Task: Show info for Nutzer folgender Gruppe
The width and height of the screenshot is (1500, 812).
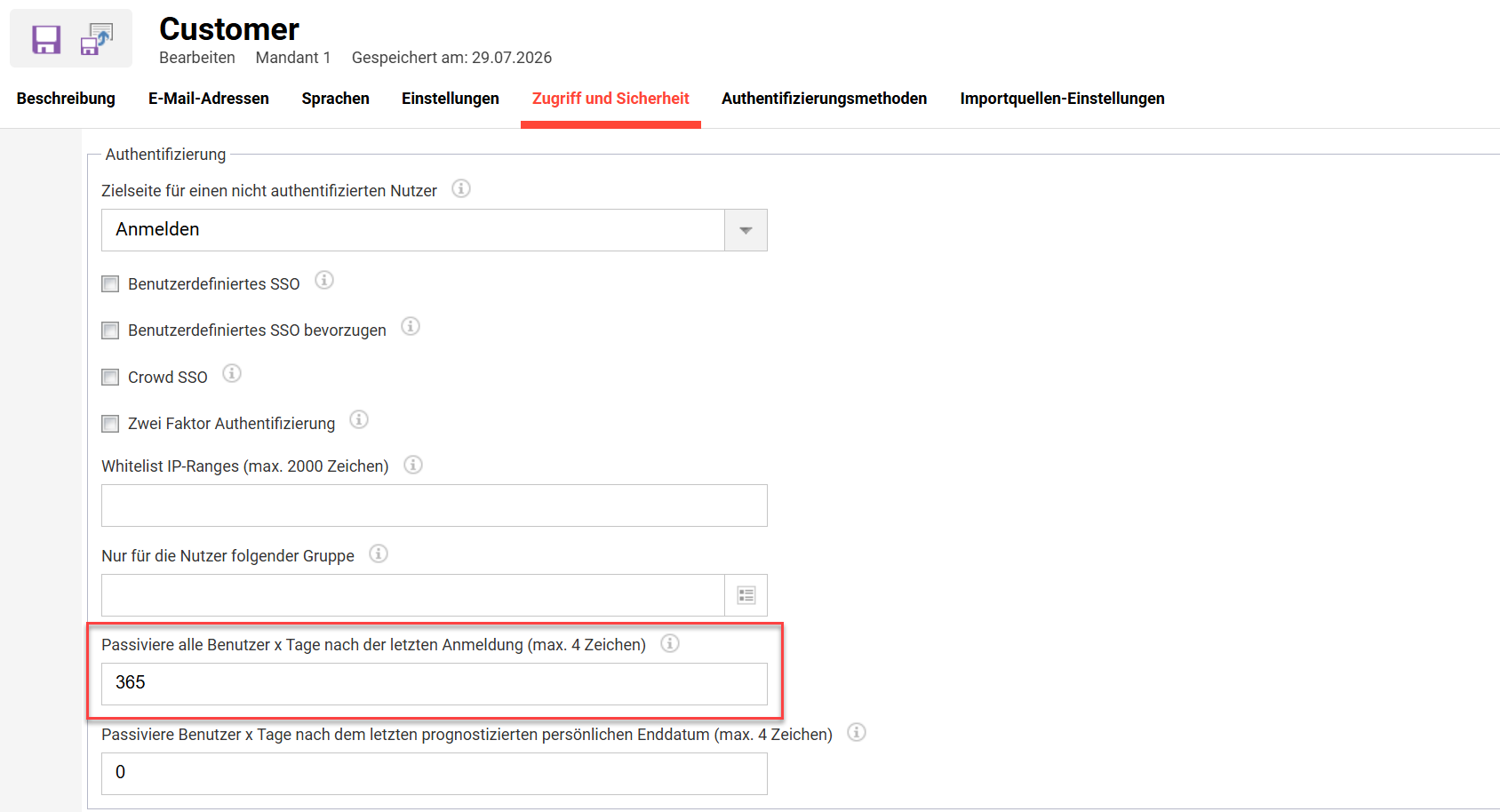Action: pos(379,554)
